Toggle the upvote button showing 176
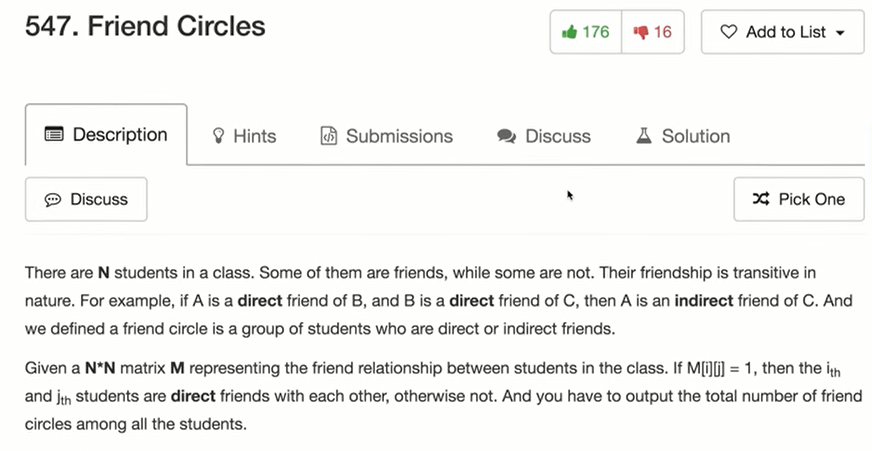The image size is (872, 451). (586, 32)
